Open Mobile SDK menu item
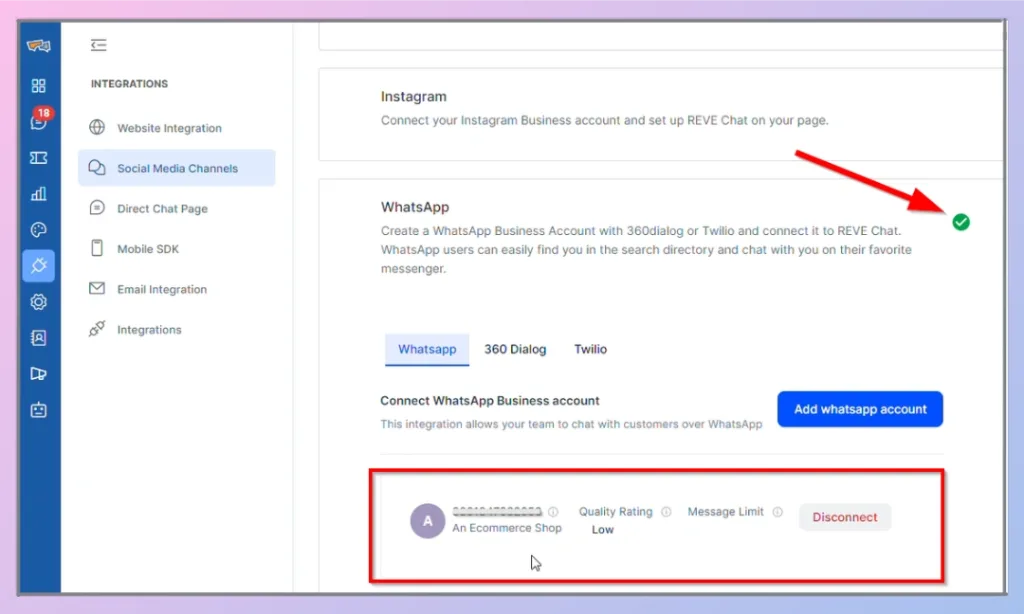The width and height of the screenshot is (1024, 614). pyautogui.click(x=176, y=249)
